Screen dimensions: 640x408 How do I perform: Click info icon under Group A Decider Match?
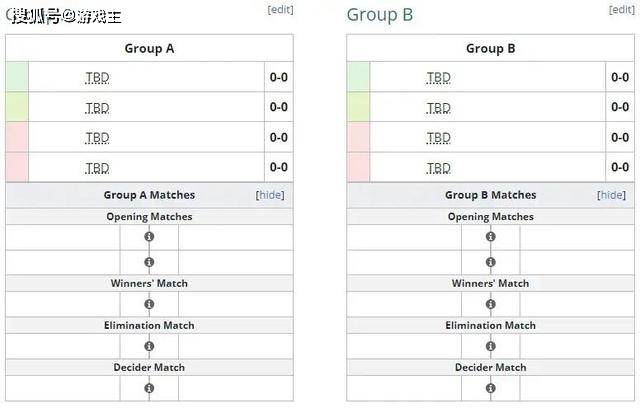149,388
